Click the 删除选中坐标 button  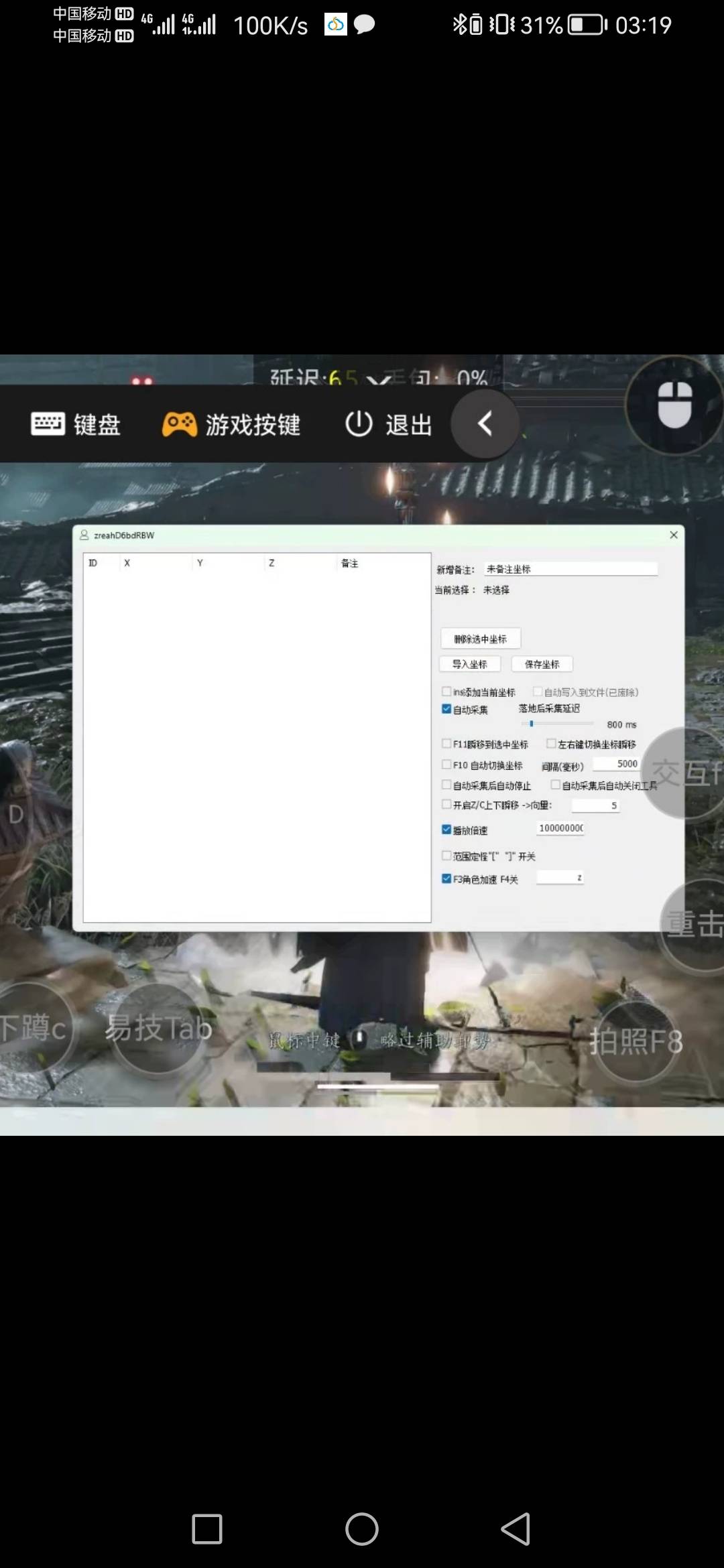(x=481, y=639)
